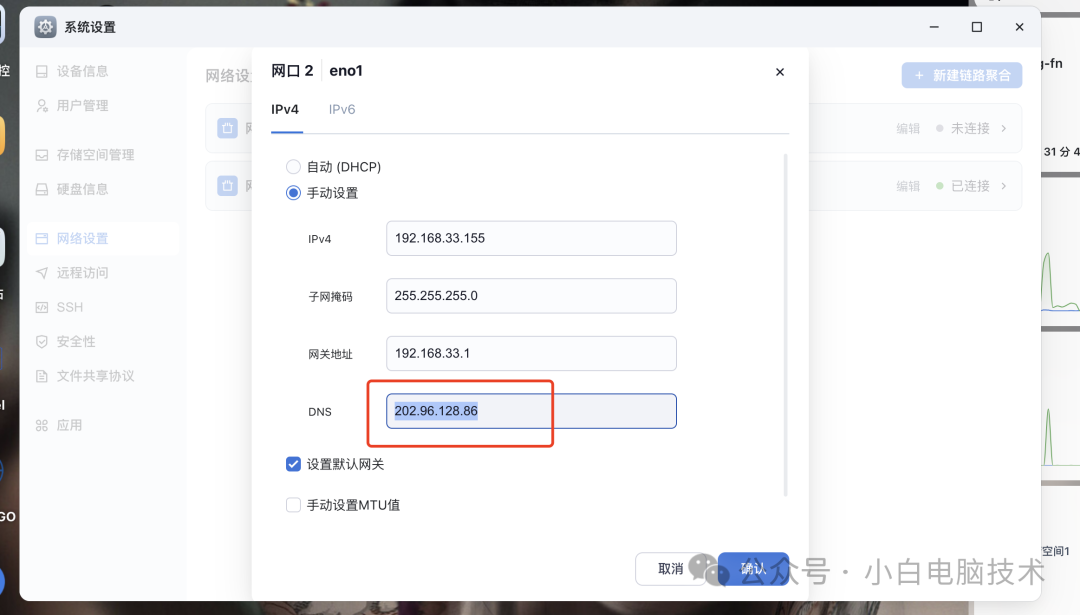Click the 确认 button to confirm
The height and width of the screenshot is (615, 1080).
click(753, 568)
